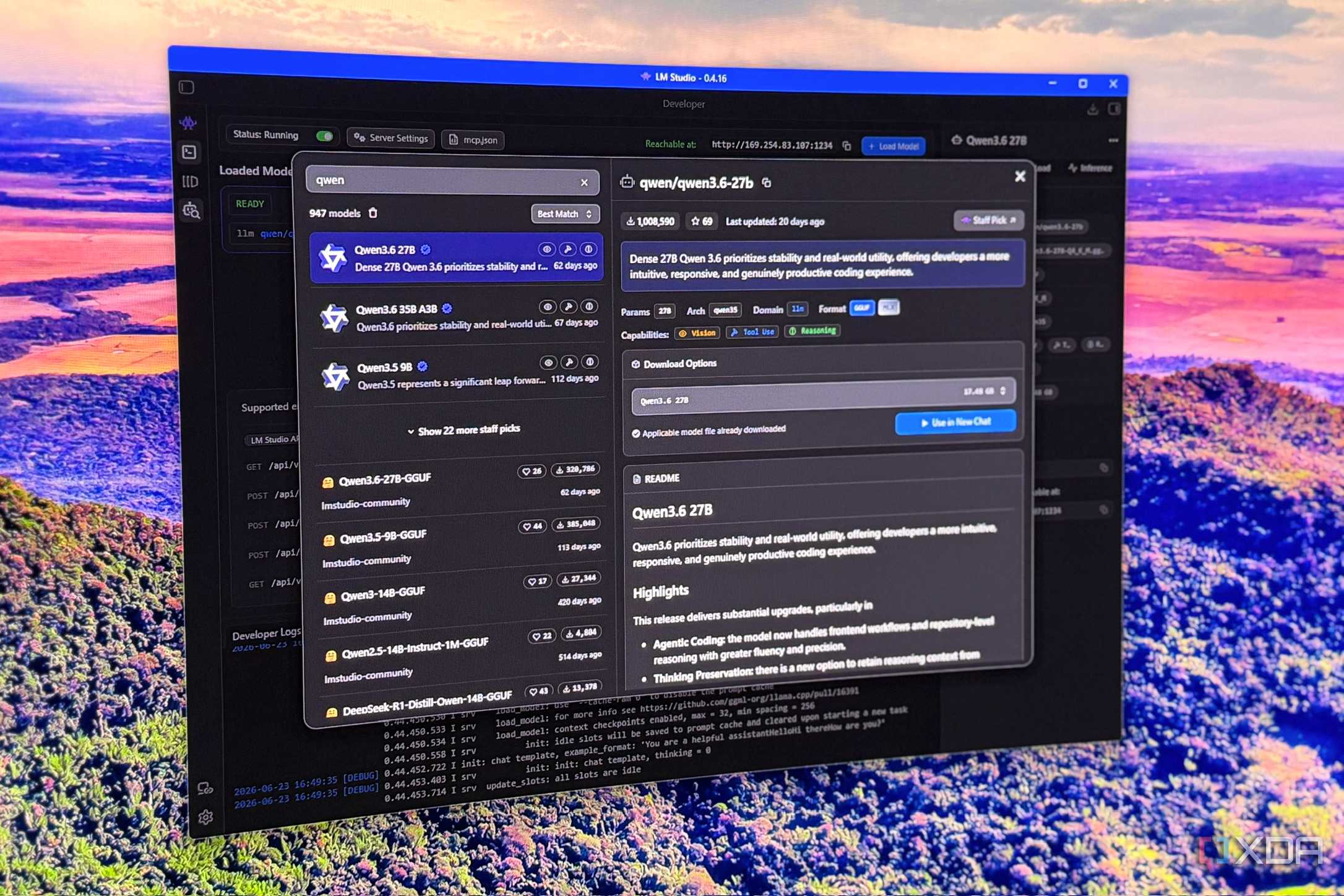Open Server Settings
The image size is (1344, 896).
[x=391, y=138]
